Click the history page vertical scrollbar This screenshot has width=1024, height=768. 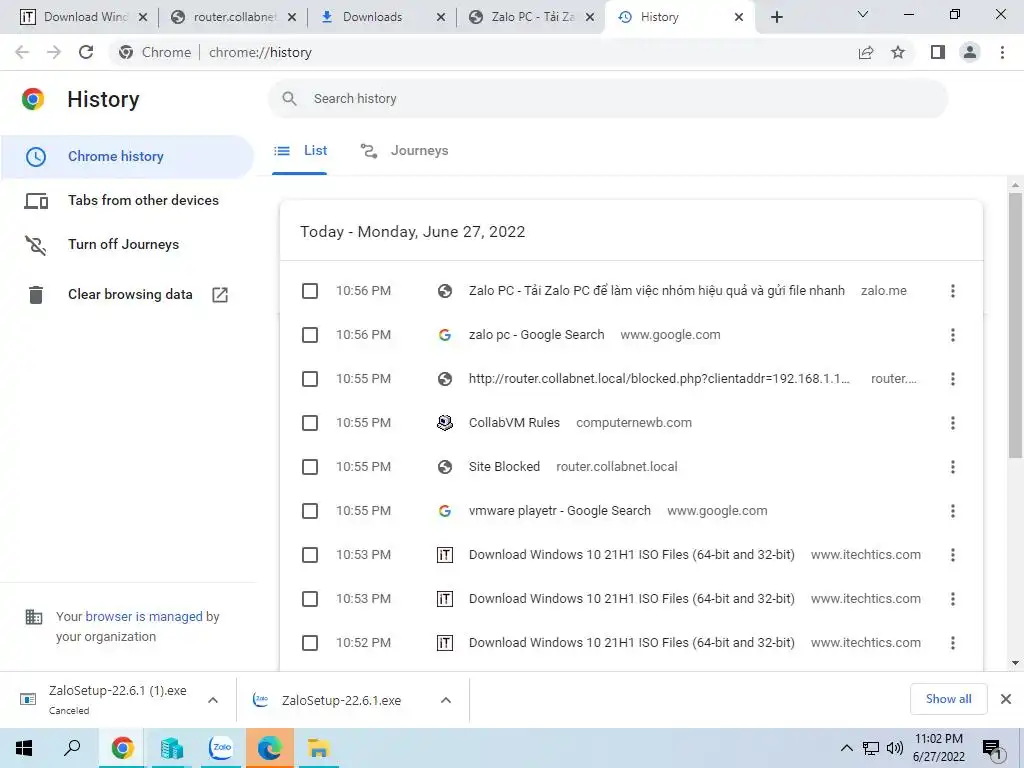click(x=1015, y=325)
